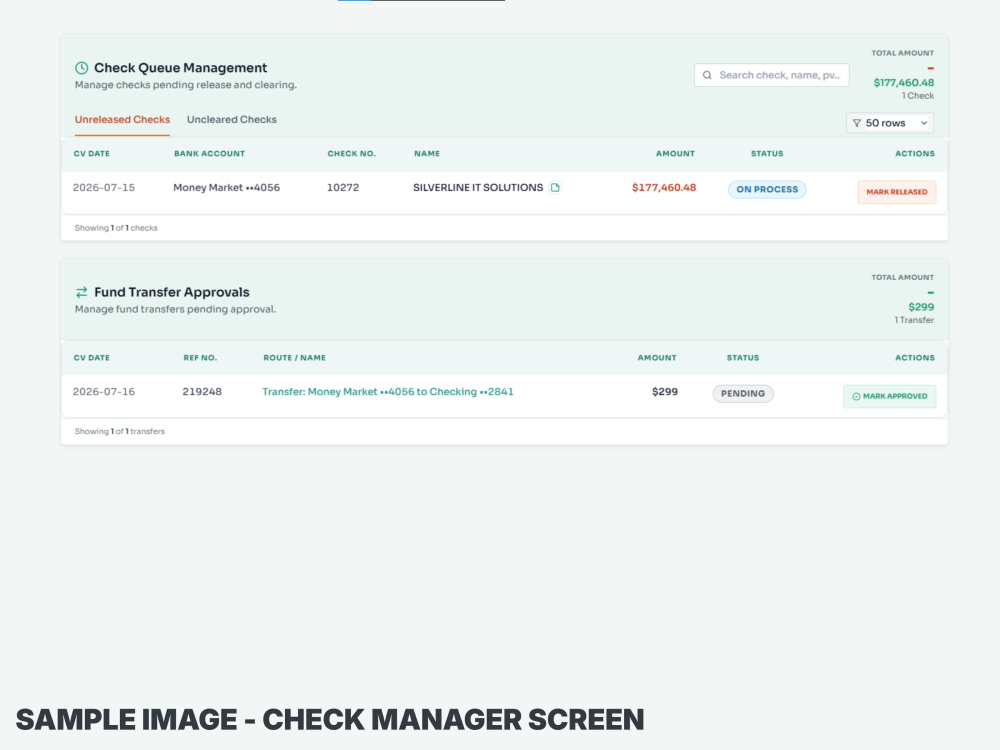Click the Showing 1 of 1 checks text
Viewport: 1000px width, 750px height.
116,228
